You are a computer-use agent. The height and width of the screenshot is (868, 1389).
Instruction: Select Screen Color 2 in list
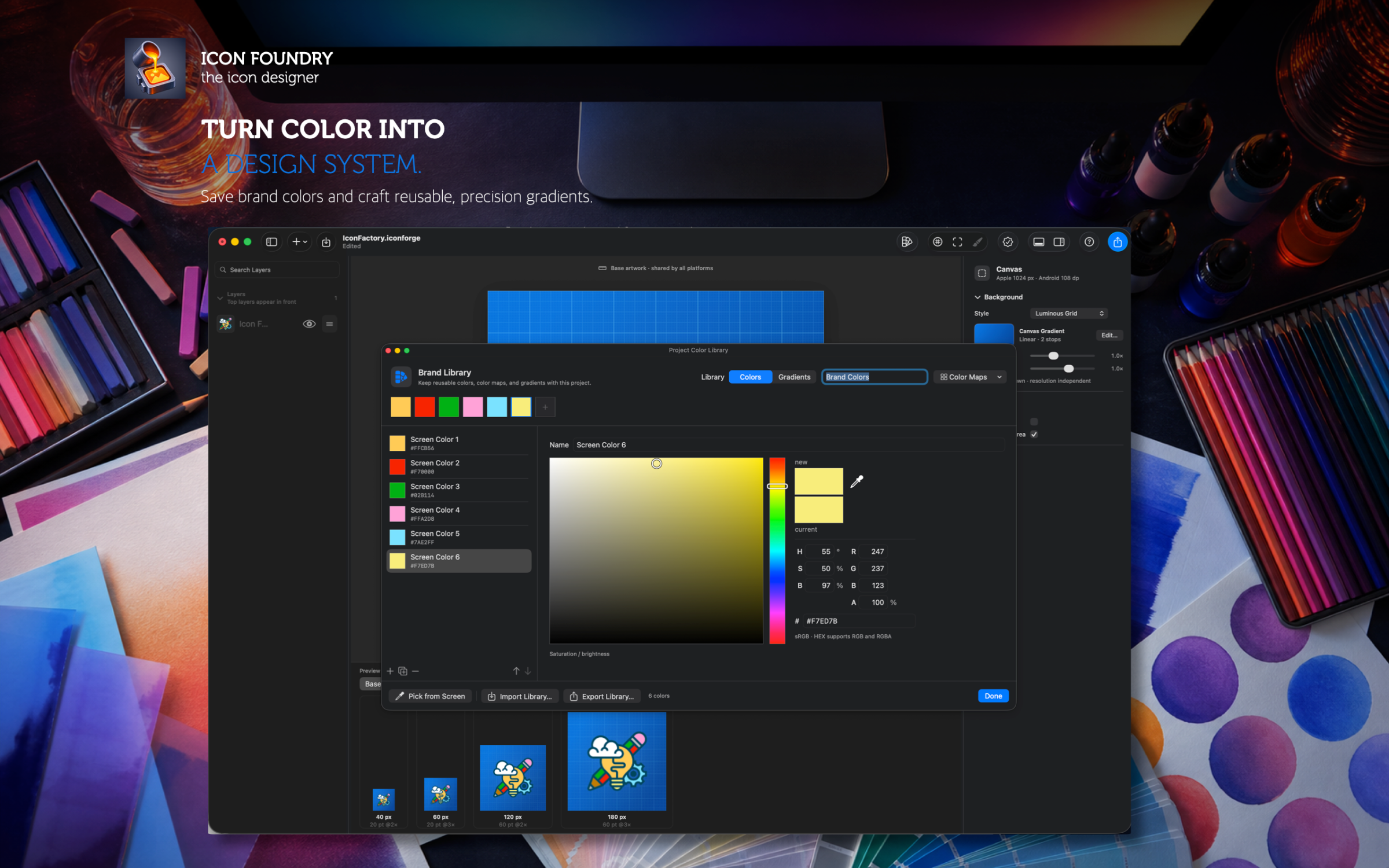(x=458, y=466)
